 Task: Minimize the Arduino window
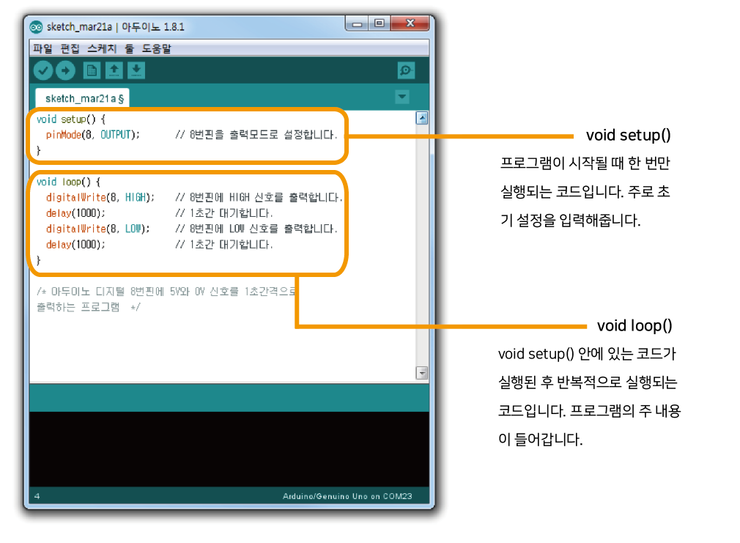coord(357,24)
